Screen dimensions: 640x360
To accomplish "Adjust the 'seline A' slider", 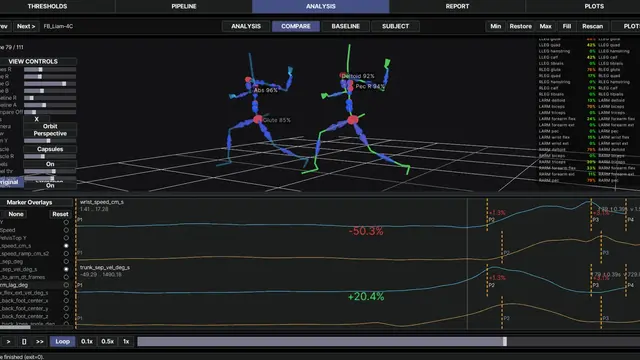I will tap(50, 105).
